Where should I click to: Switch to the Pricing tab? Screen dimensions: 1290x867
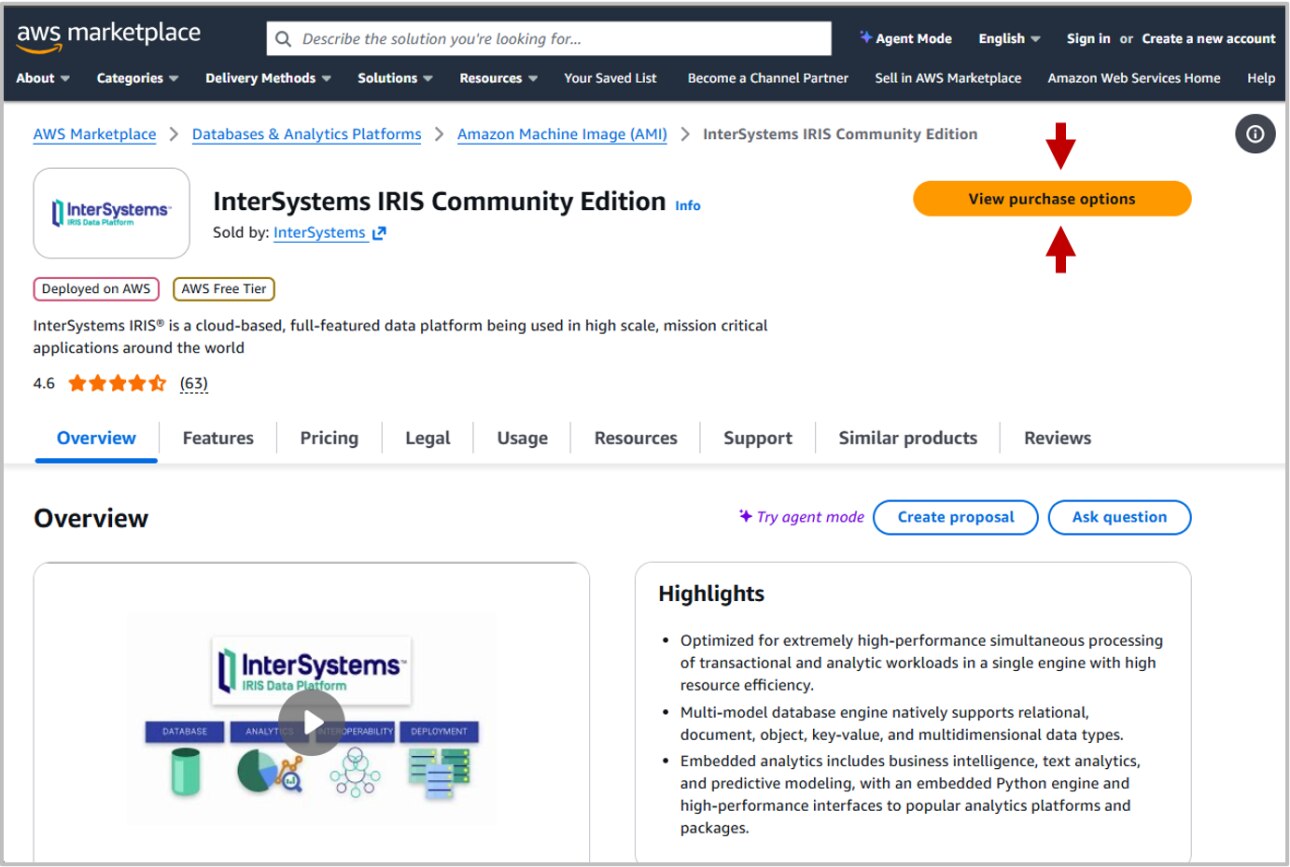click(x=329, y=437)
